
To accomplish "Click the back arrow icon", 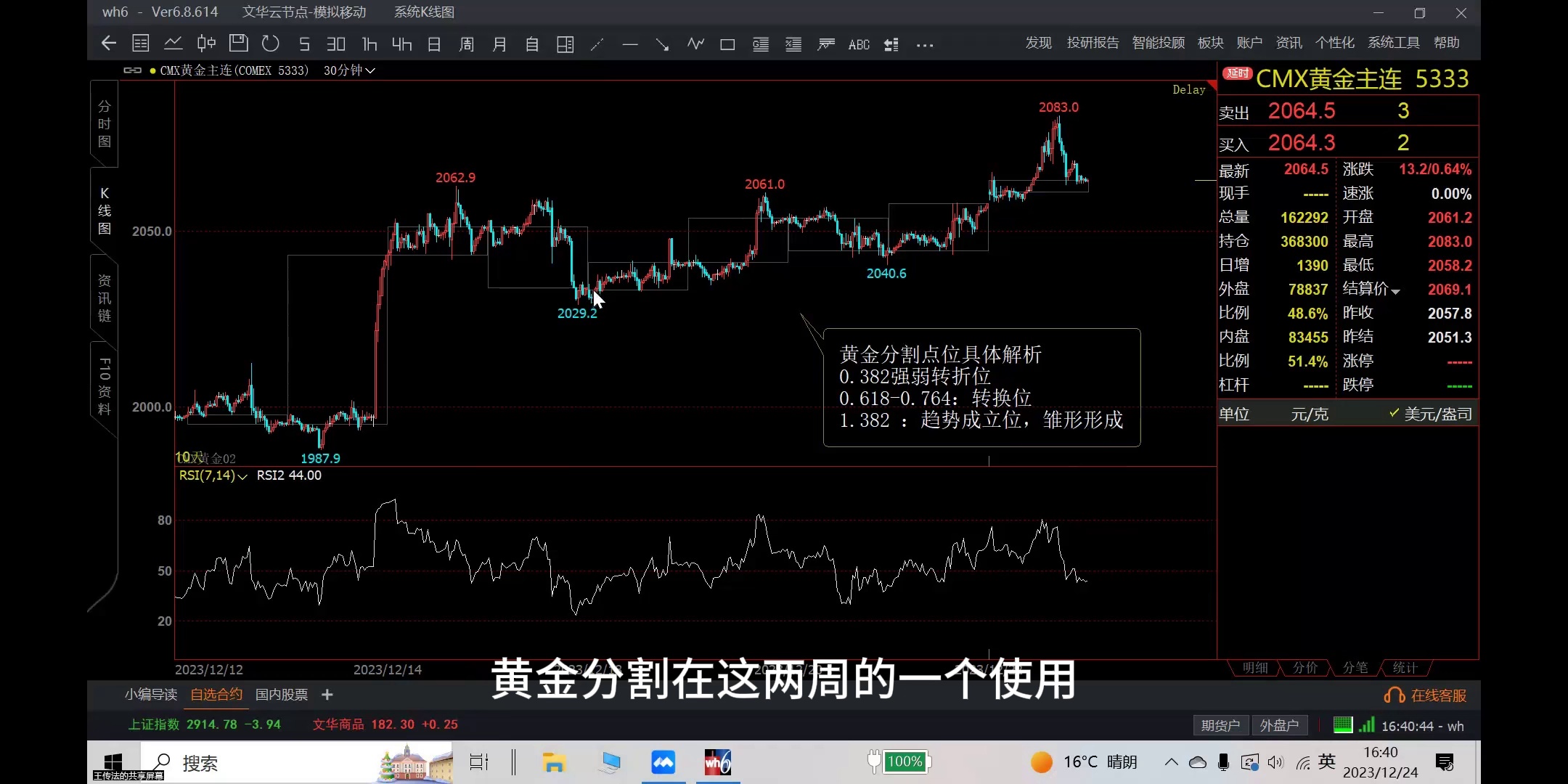I will point(109,44).
